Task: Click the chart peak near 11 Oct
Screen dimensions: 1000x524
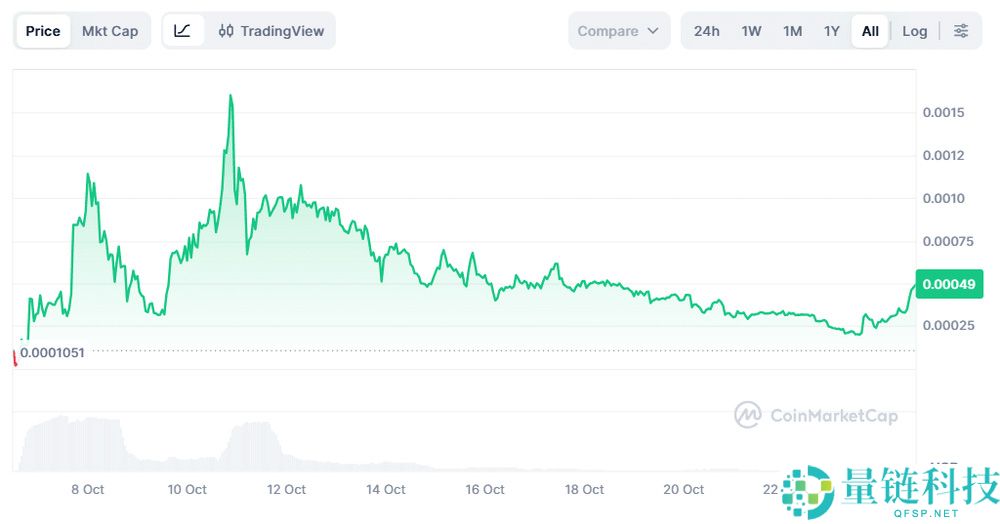Action: click(x=231, y=96)
